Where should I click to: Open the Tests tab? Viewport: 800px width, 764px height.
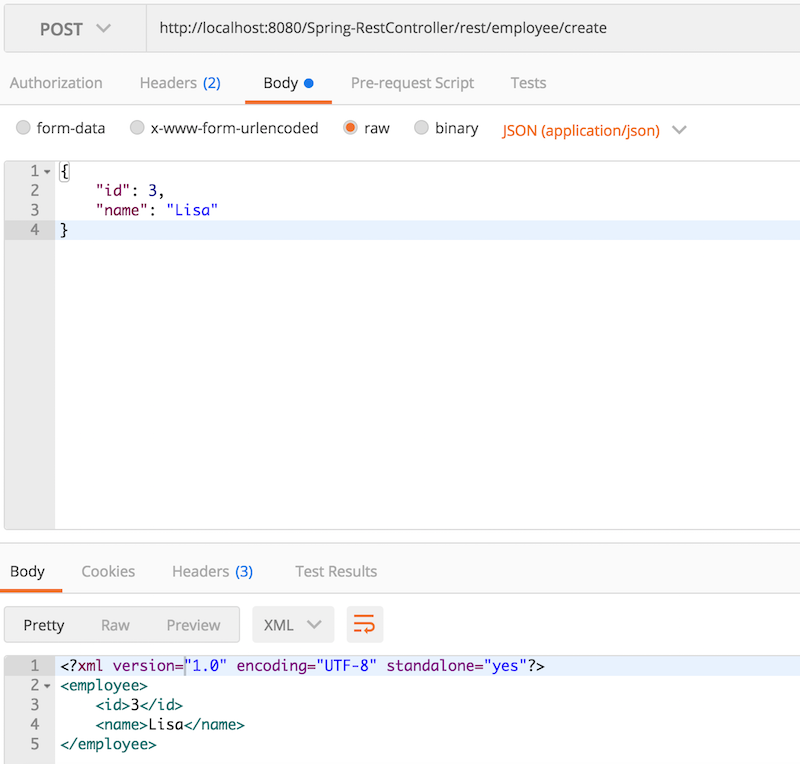point(528,83)
